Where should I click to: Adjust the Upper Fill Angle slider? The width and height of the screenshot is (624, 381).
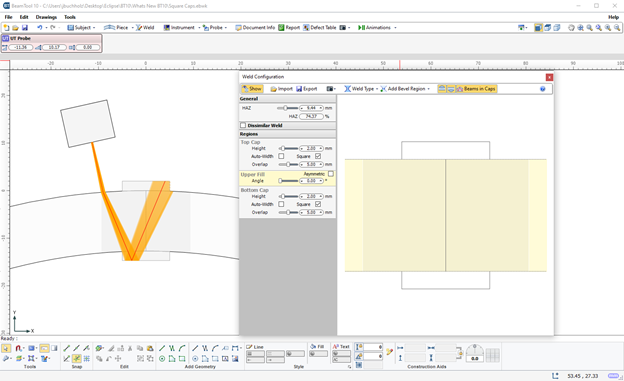pos(289,181)
